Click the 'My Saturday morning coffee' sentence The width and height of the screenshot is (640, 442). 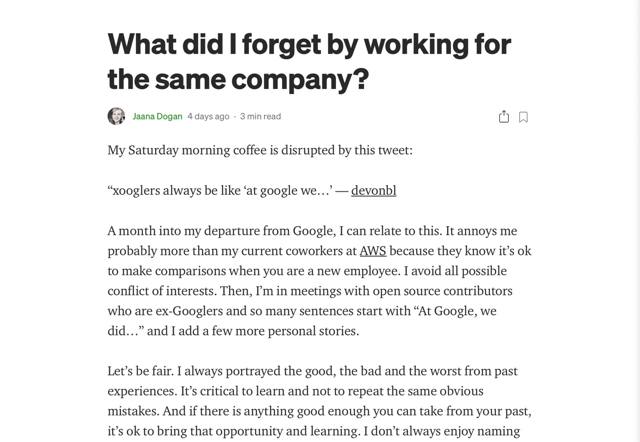point(259,151)
